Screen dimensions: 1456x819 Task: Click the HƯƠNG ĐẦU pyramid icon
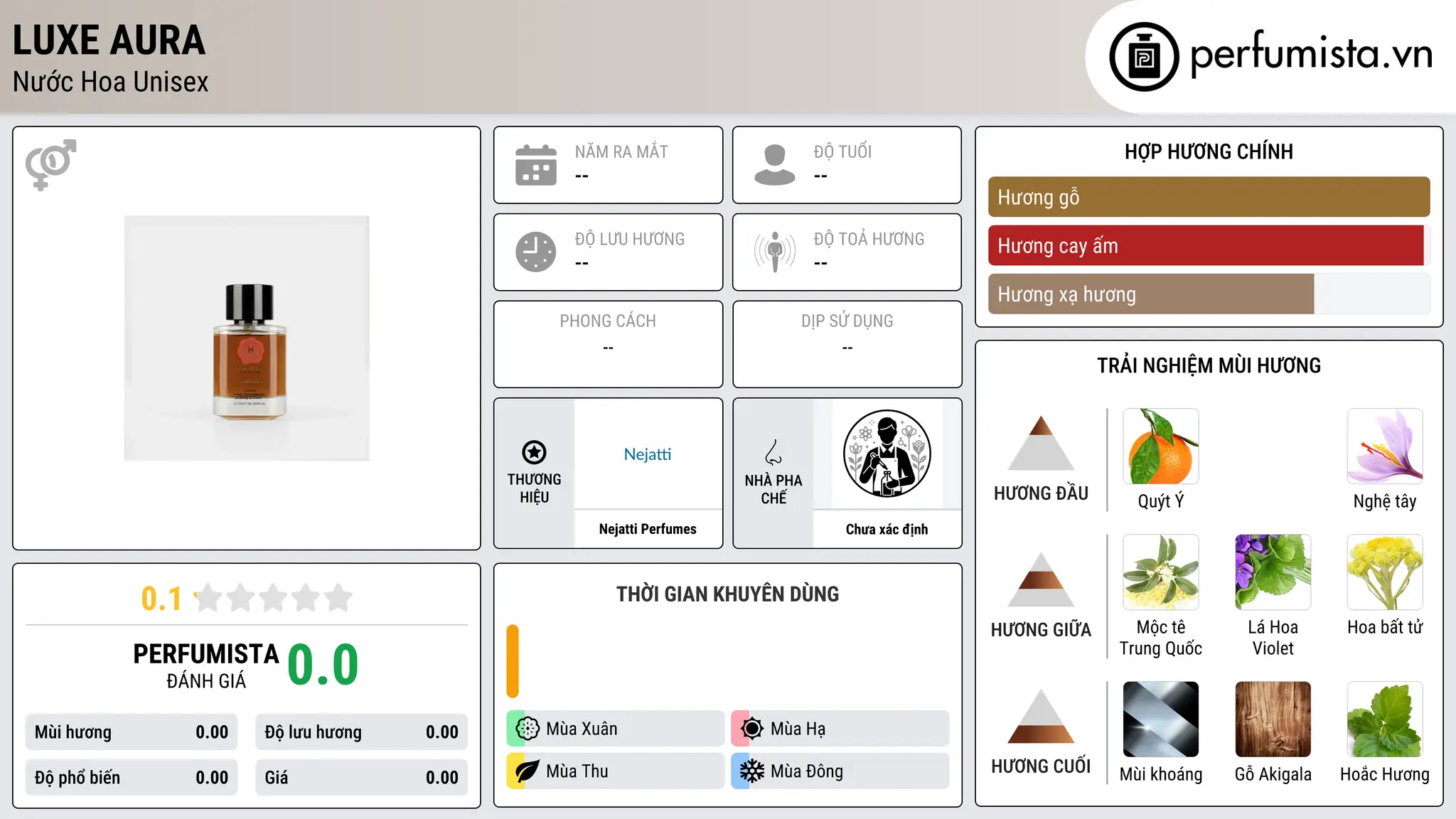1041,443
